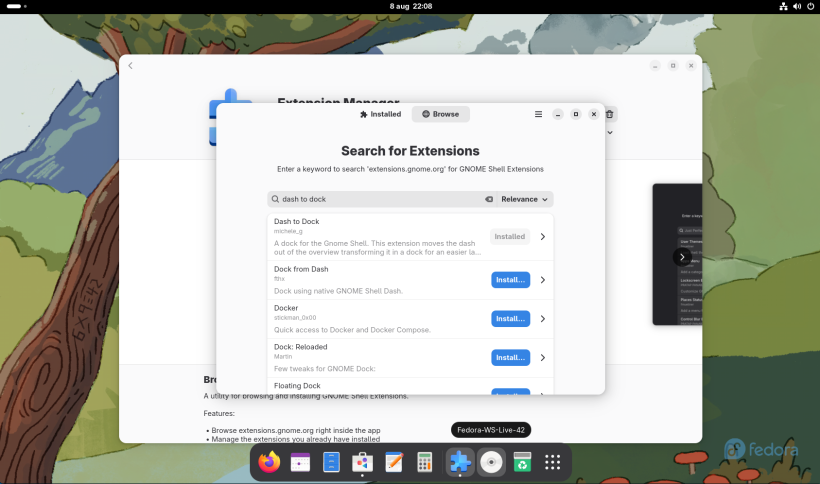
Task: Open GNOME Software from the dock
Action: click(x=362, y=462)
